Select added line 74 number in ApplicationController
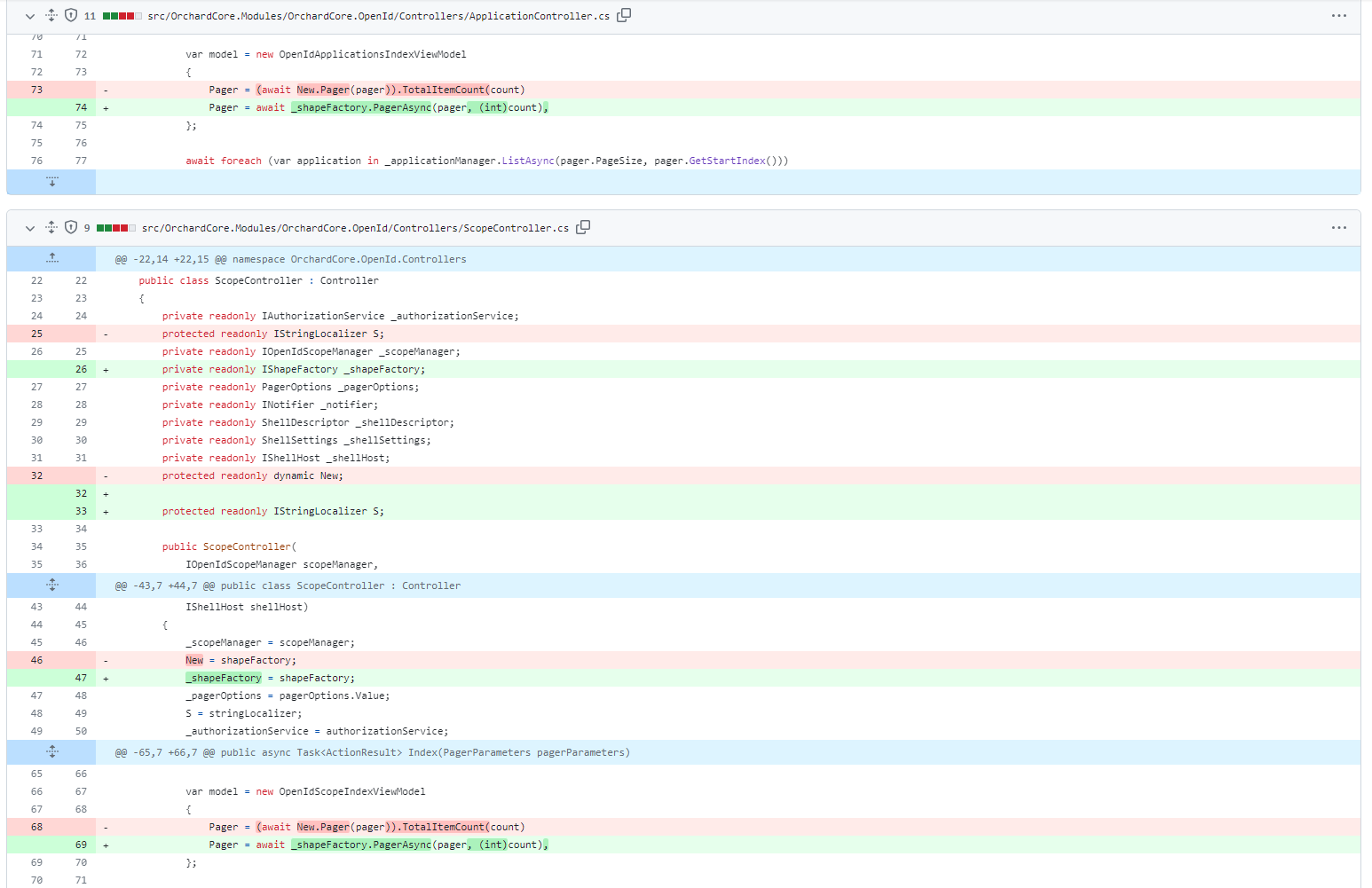Viewport: 1372px width, 888px height. [81, 107]
